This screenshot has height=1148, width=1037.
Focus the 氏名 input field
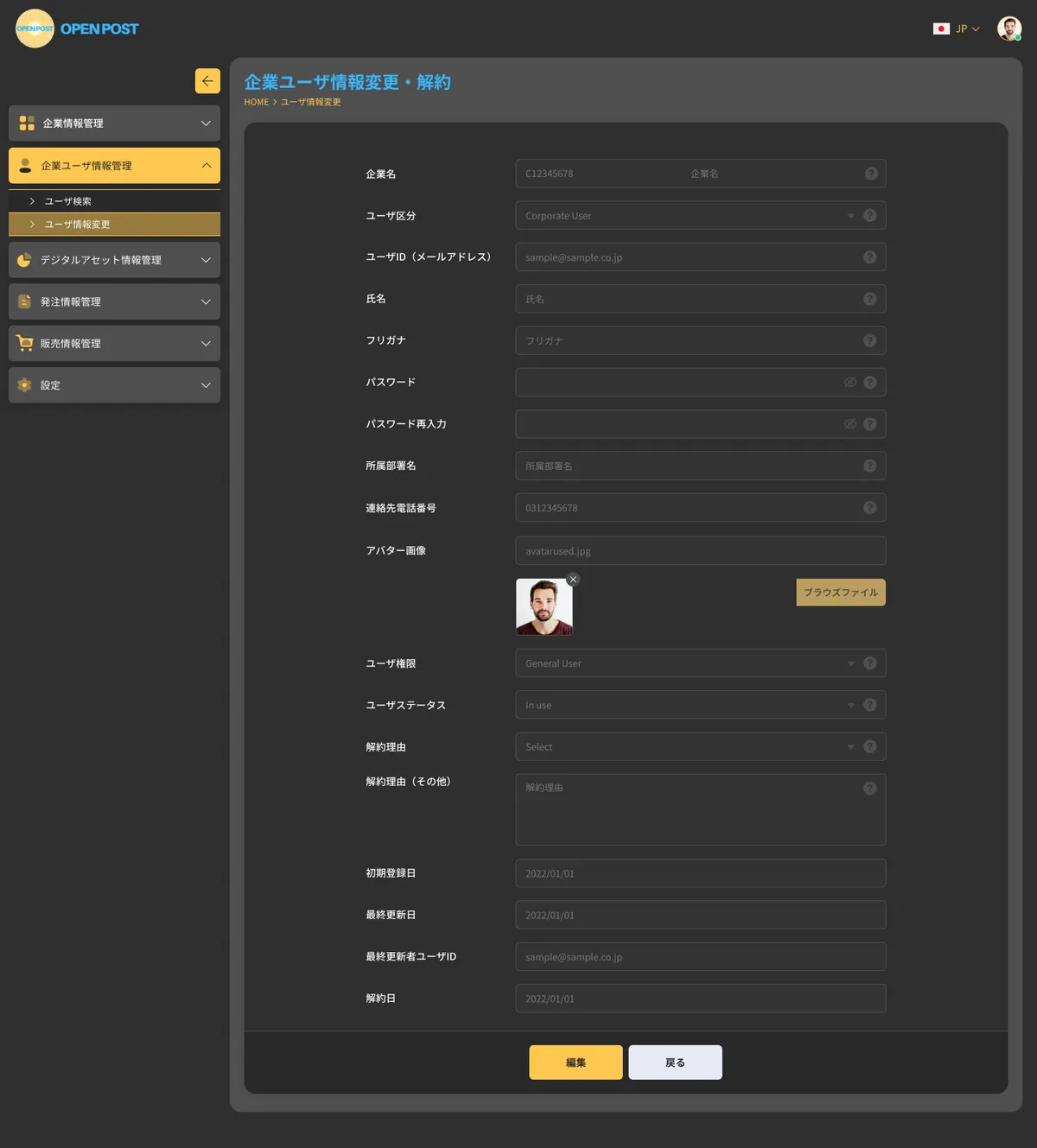pos(701,299)
